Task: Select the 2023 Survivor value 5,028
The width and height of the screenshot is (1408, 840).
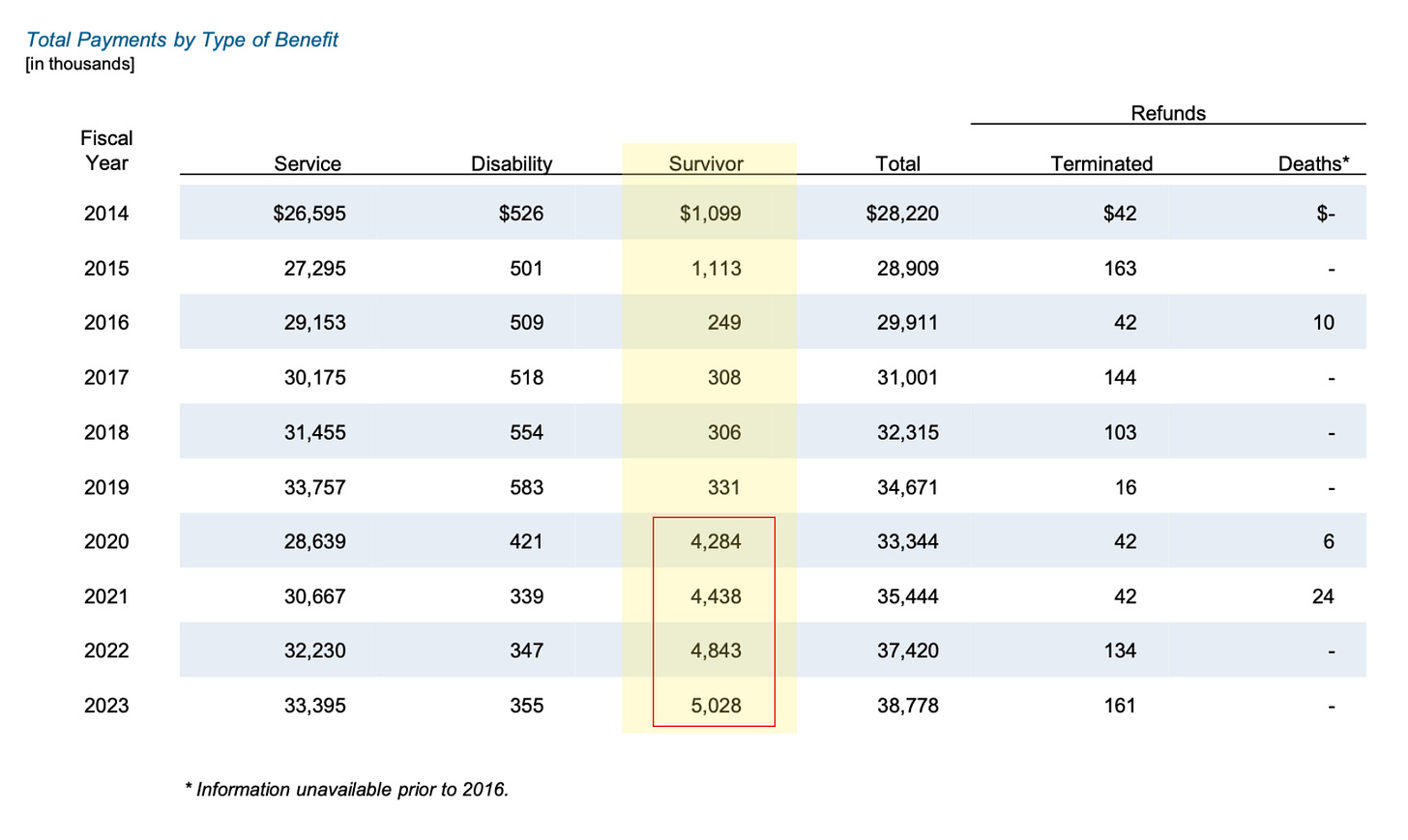Action: coord(716,706)
